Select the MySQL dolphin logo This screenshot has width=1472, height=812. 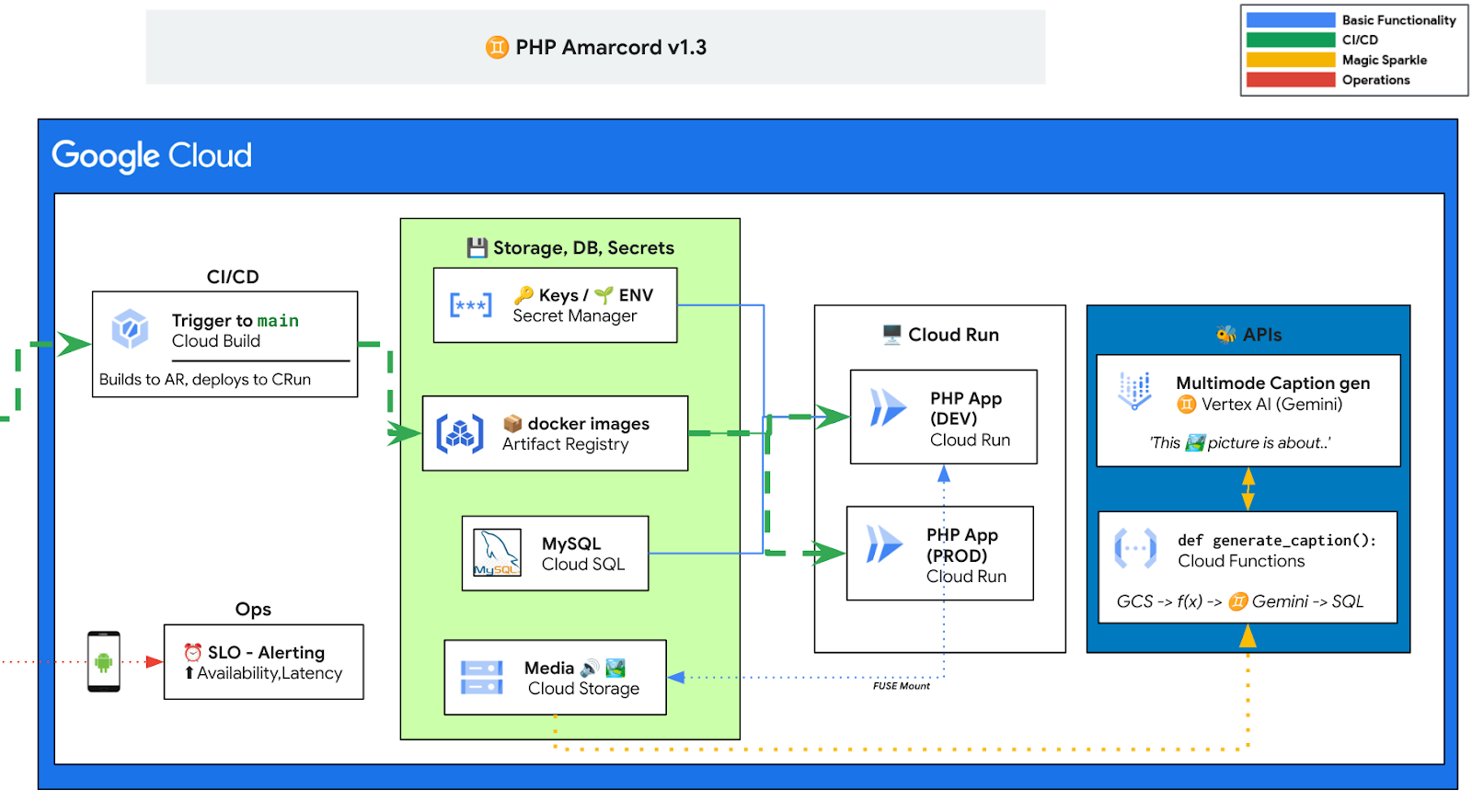(497, 553)
